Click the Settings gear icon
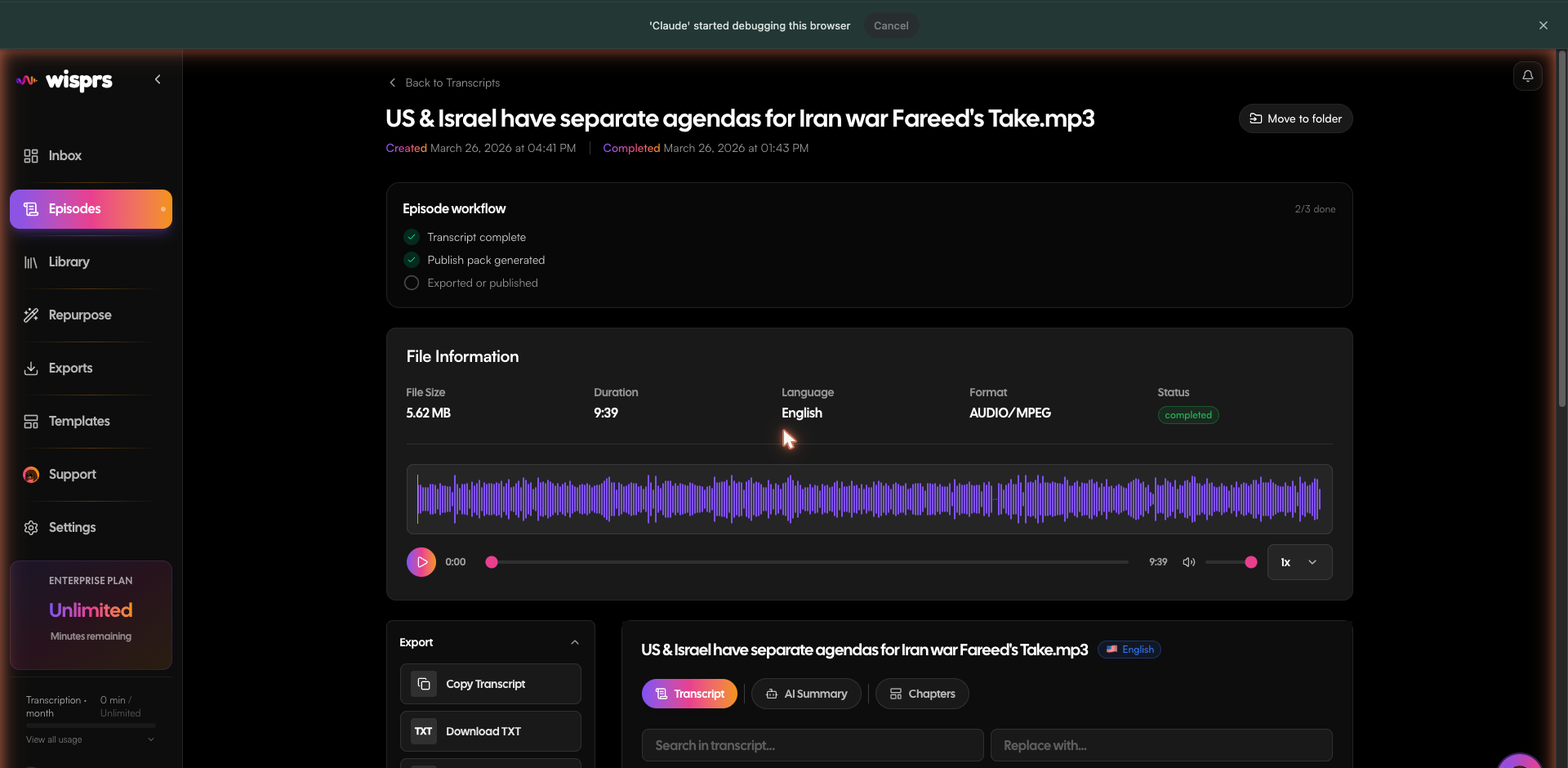 31,528
